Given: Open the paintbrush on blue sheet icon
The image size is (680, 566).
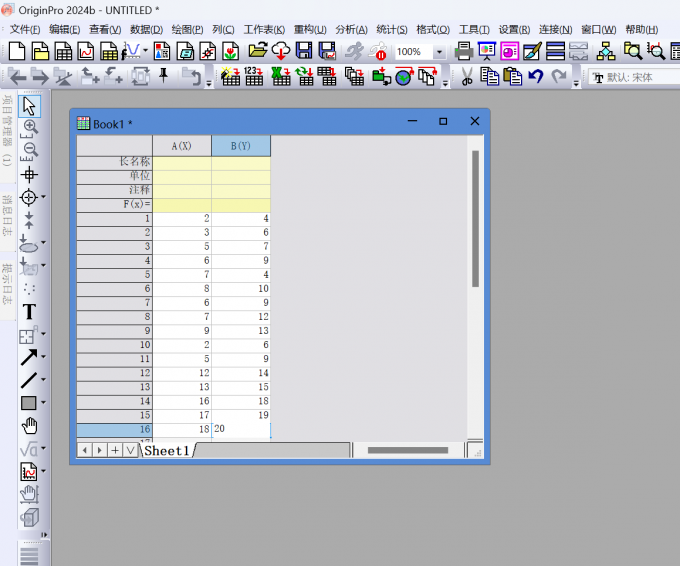Looking at the screenshot, I should pos(532,51).
